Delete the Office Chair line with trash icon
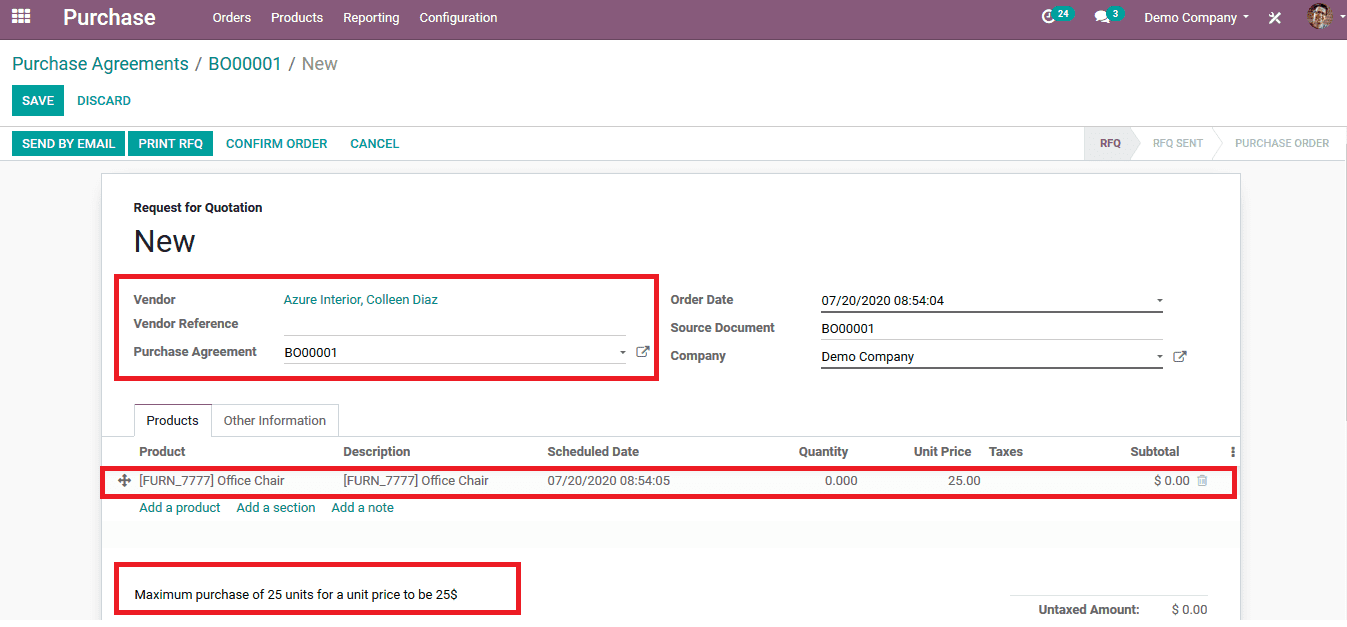Viewport: 1347px width, 627px height. tap(1202, 481)
